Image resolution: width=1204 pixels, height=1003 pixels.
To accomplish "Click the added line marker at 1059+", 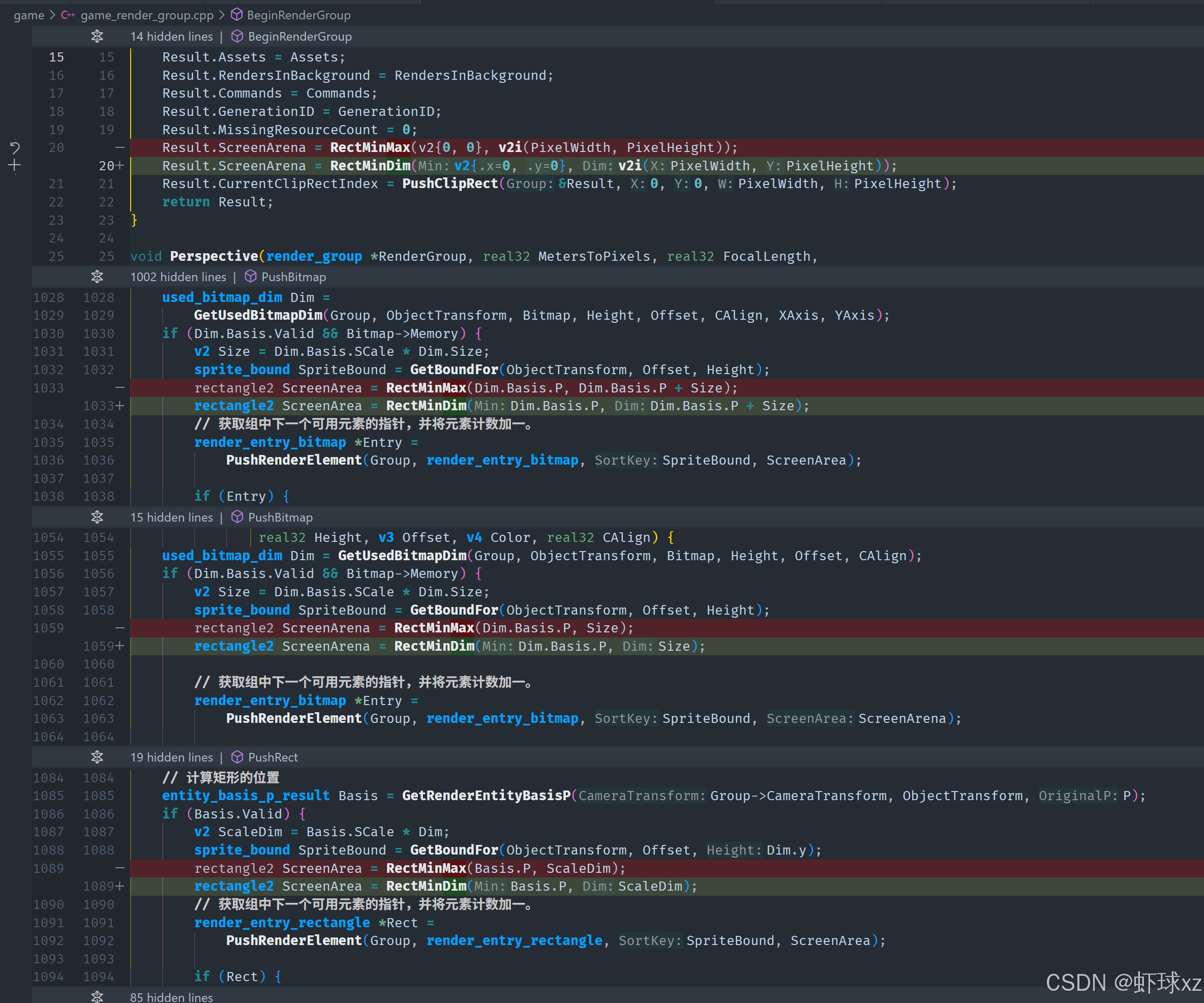I will [119, 646].
